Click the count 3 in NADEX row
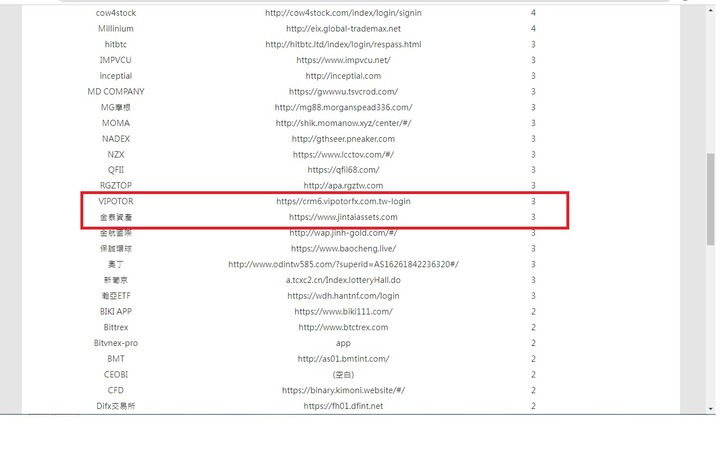Viewport: 720px width, 450px height. pos(533,139)
